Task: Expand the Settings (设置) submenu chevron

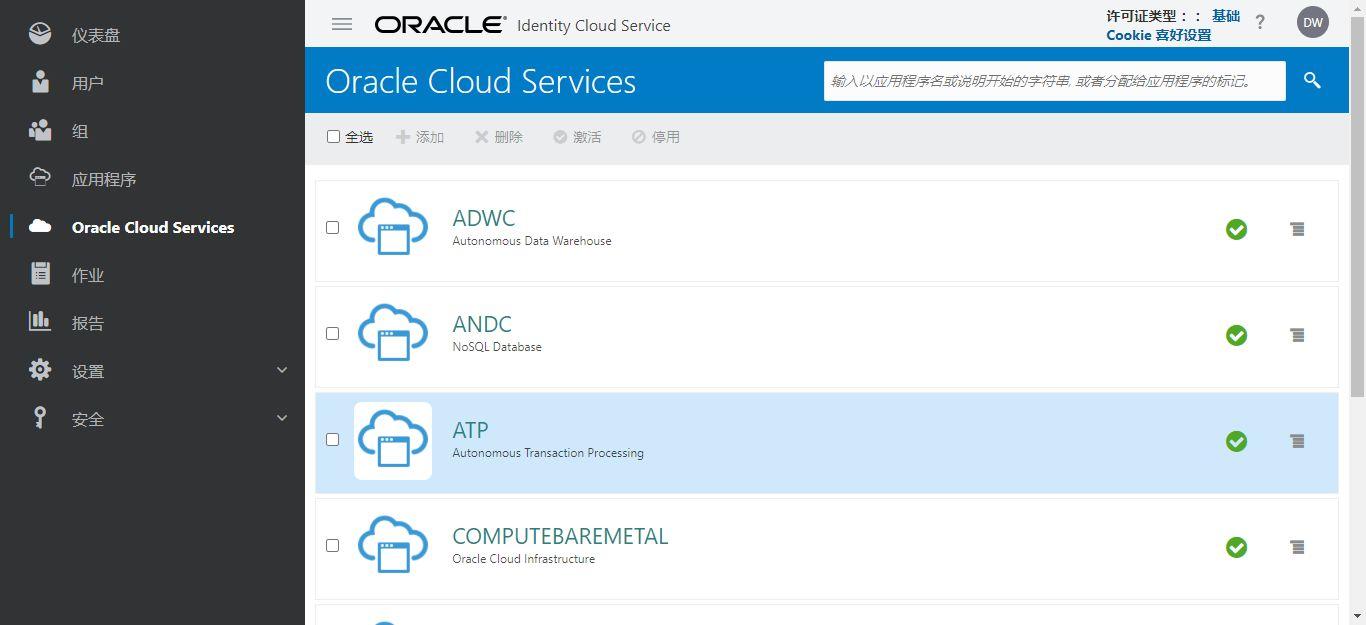Action: (282, 370)
